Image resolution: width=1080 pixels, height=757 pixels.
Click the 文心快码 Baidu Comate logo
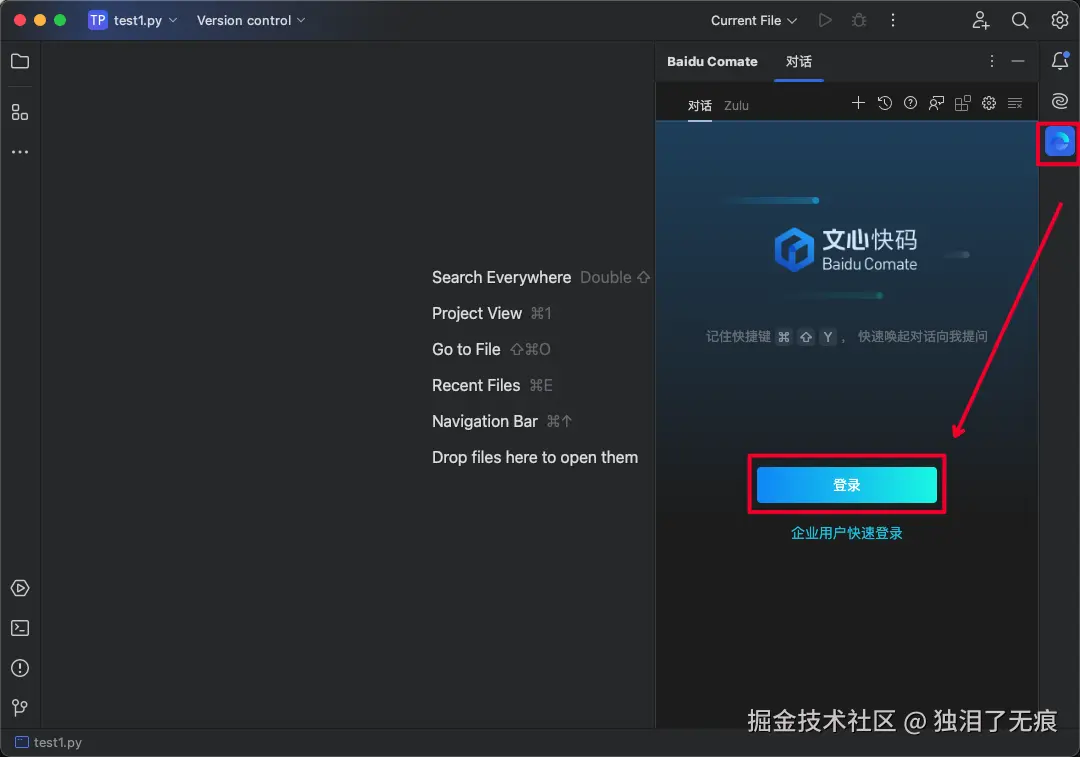(x=847, y=249)
